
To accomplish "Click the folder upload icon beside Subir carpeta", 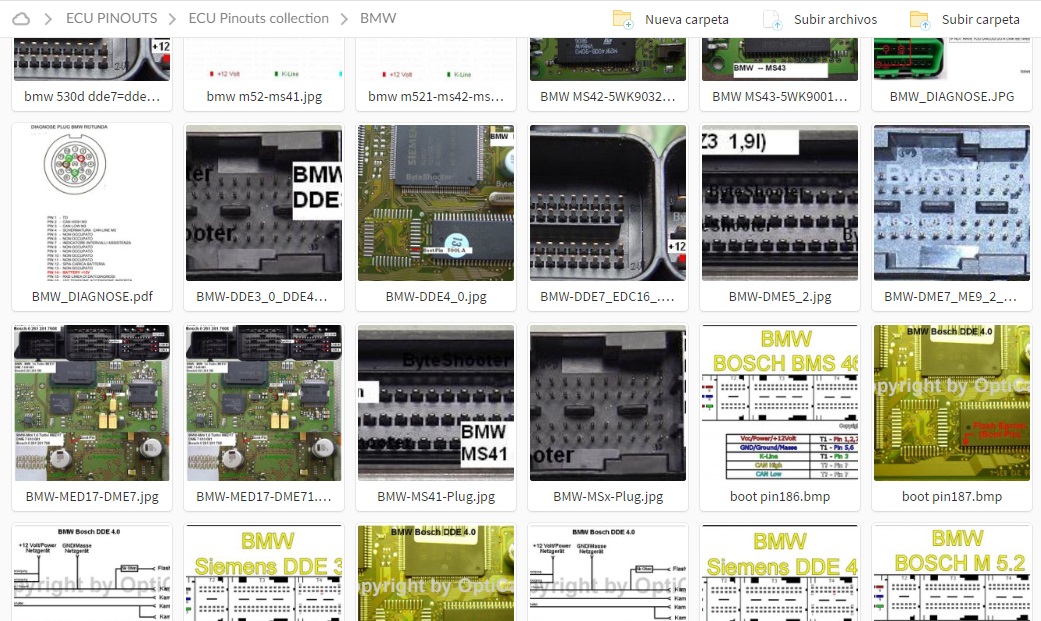I will [x=920, y=18].
